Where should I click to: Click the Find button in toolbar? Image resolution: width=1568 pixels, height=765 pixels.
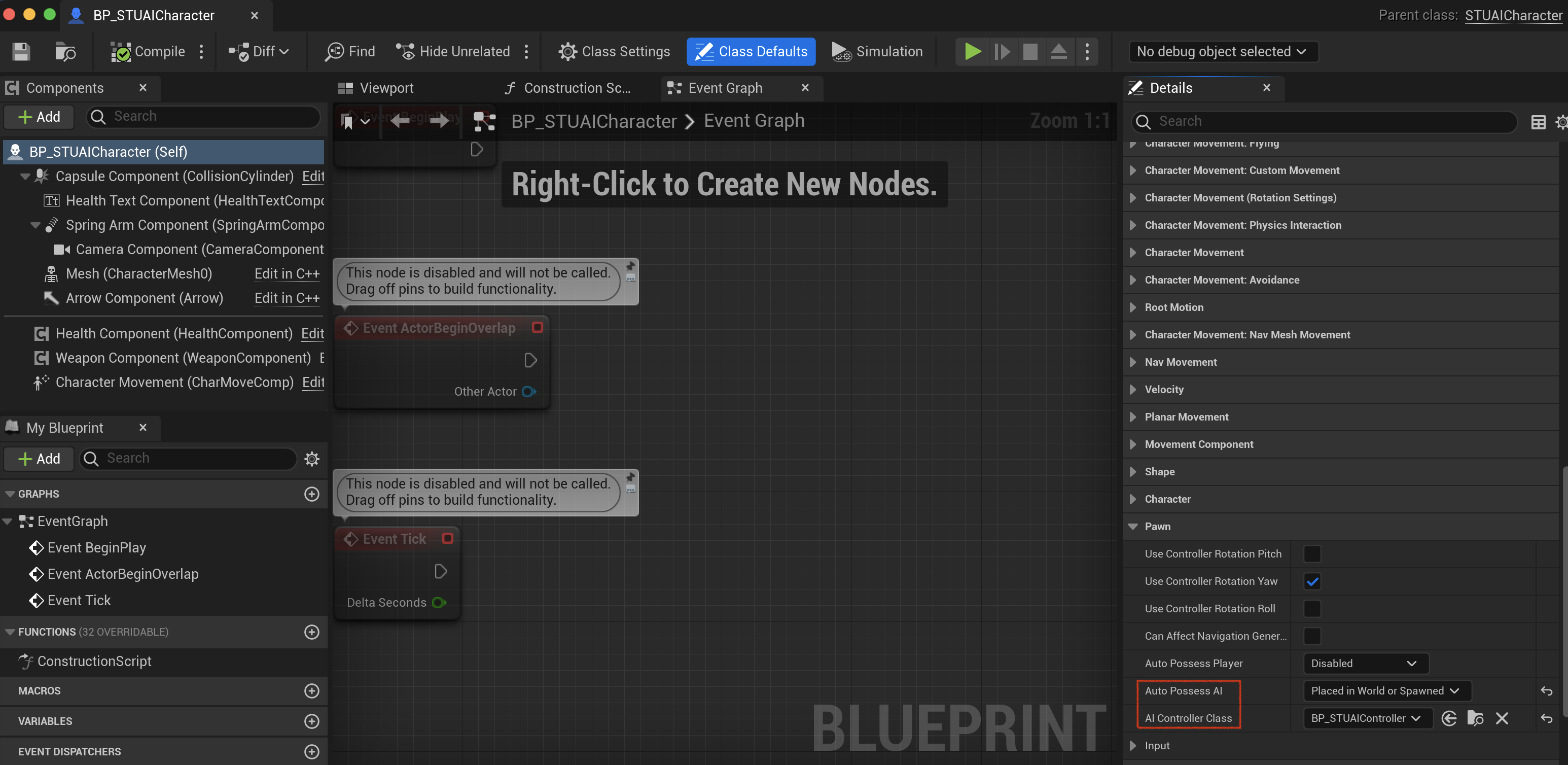tap(350, 52)
